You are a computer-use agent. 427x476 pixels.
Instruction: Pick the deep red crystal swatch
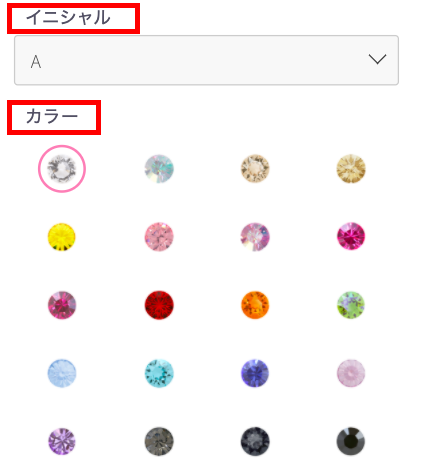click(159, 305)
